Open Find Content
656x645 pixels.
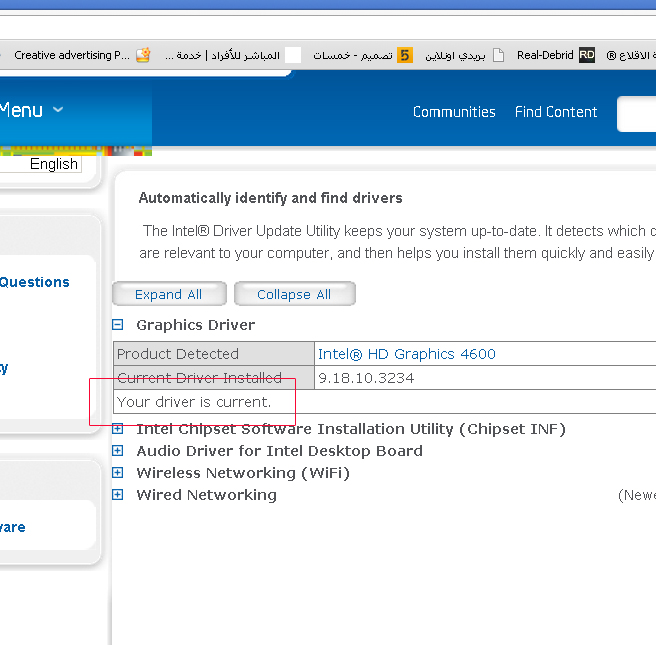[556, 112]
